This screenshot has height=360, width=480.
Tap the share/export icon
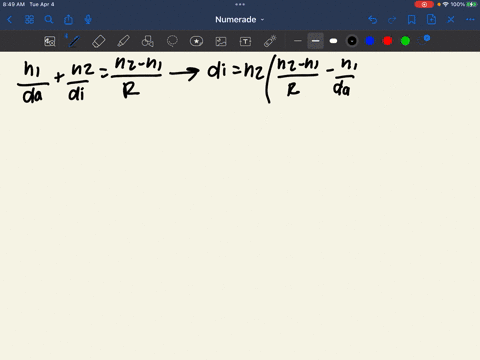(68, 20)
